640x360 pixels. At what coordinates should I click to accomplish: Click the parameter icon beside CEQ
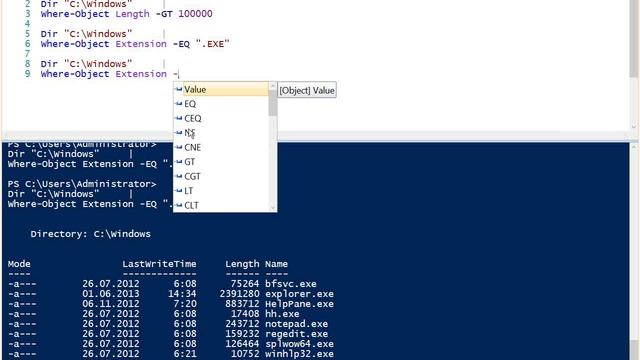coord(178,118)
